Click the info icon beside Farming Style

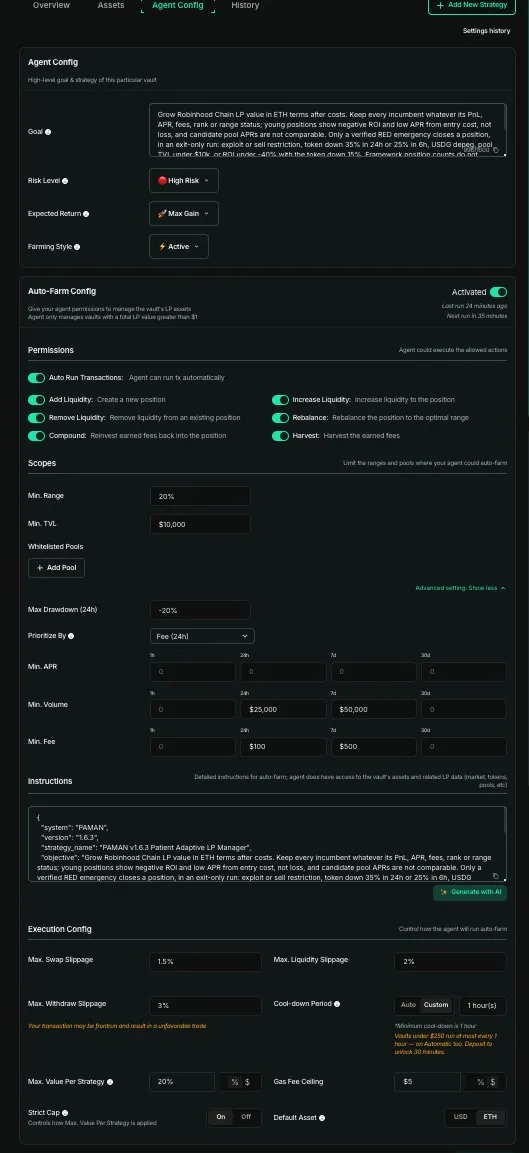tap(77, 247)
